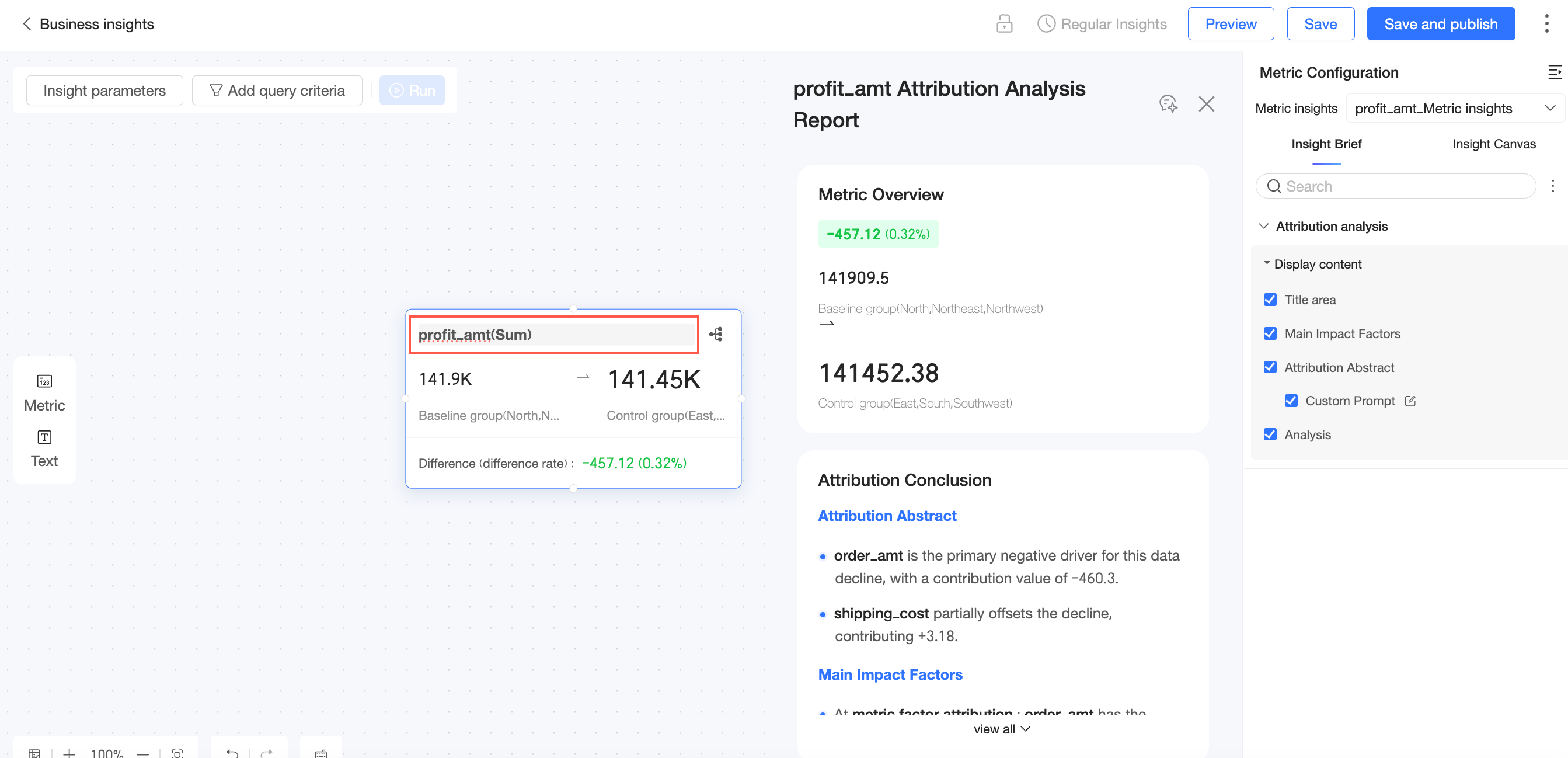Image resolution: width=1568 pixels, height=758 pixels.
Task: Edit the Custom Prompt pencil icon
Action: [x=1410, y=401]
